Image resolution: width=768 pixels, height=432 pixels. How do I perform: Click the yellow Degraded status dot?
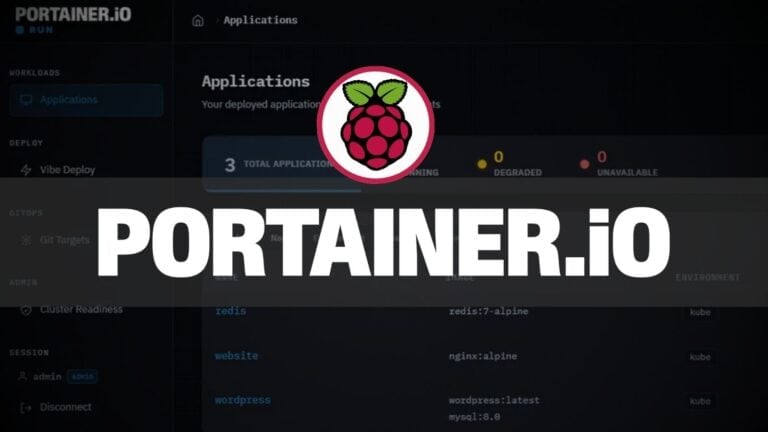coord(482,164)
